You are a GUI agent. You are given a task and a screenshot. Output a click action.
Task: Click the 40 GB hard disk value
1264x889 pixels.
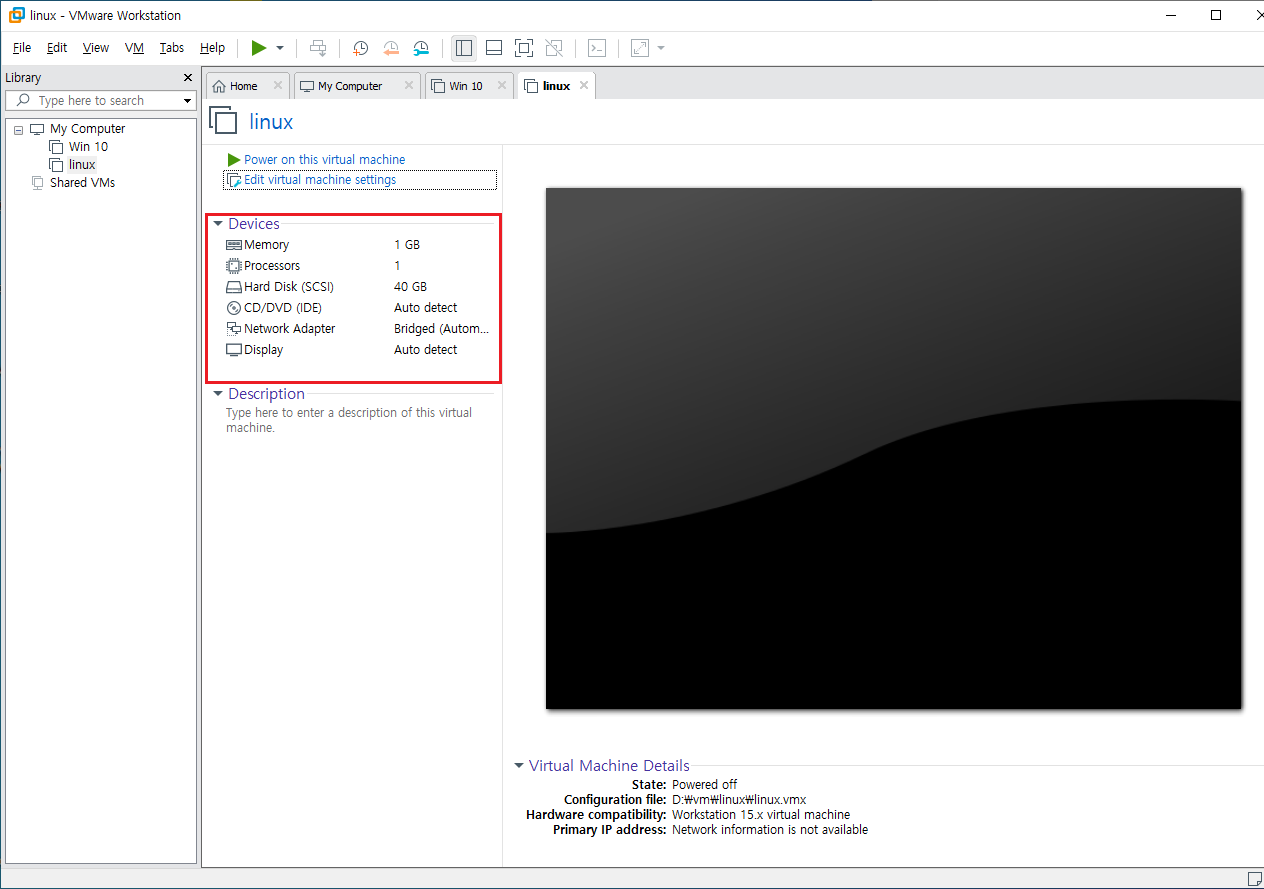click(x=410, y=287)
